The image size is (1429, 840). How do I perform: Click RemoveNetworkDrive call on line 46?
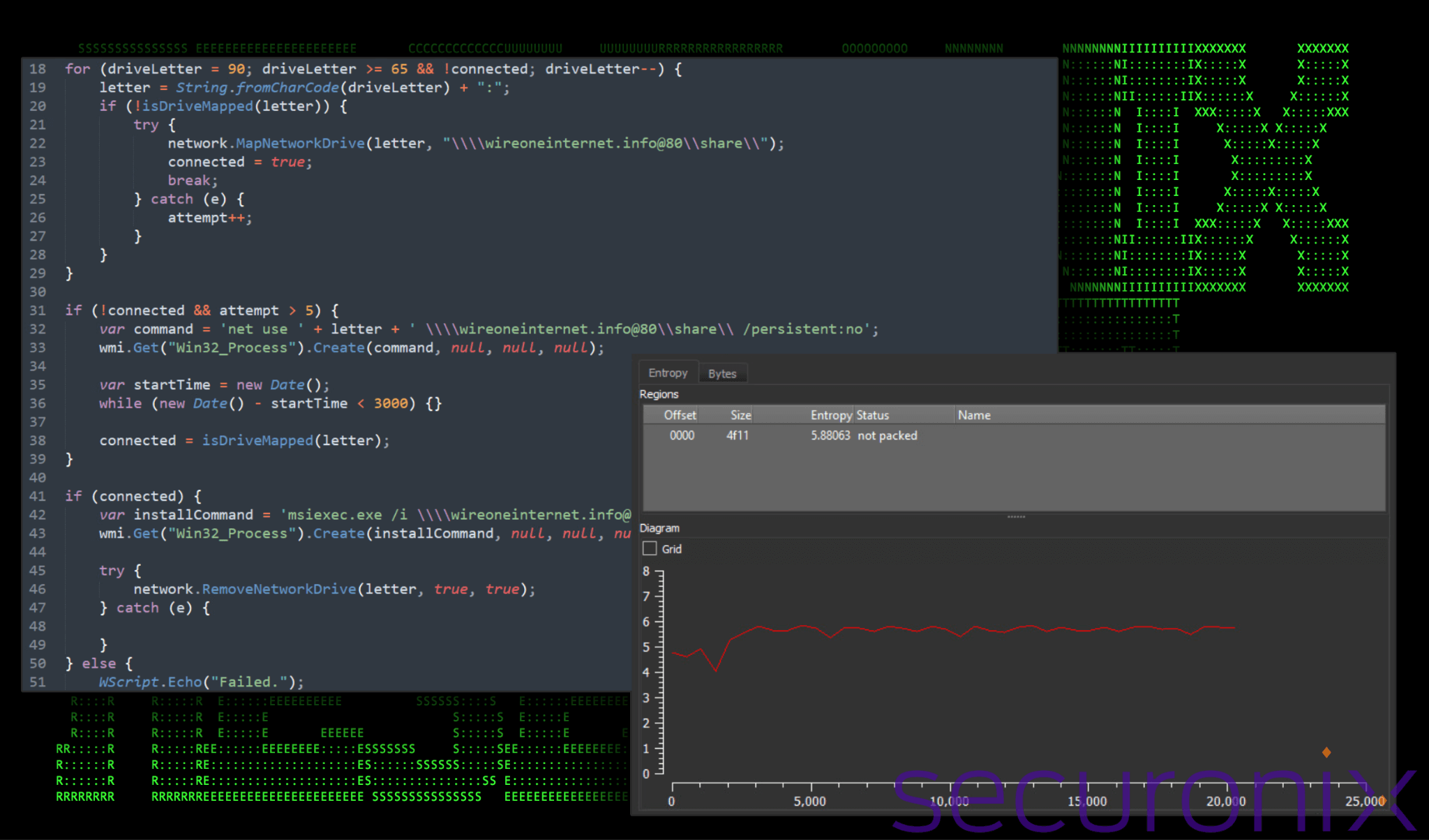(x=279, y=589)
